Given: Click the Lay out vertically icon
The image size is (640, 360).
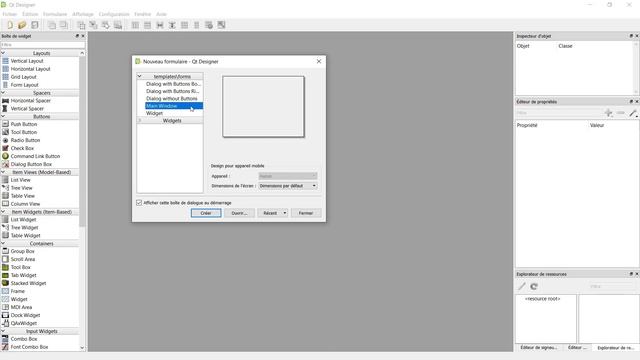Looking at the screenshot, I should pos(147,25).
